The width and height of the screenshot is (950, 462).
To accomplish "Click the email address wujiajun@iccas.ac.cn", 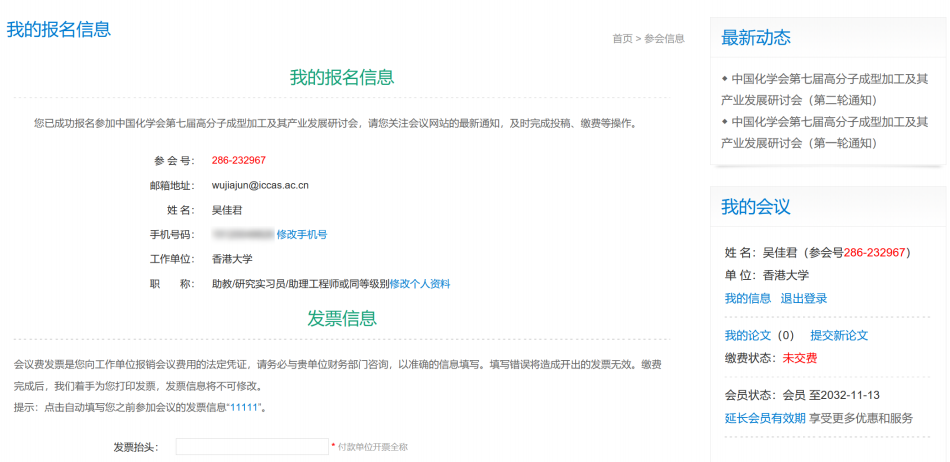I will 260,185.
